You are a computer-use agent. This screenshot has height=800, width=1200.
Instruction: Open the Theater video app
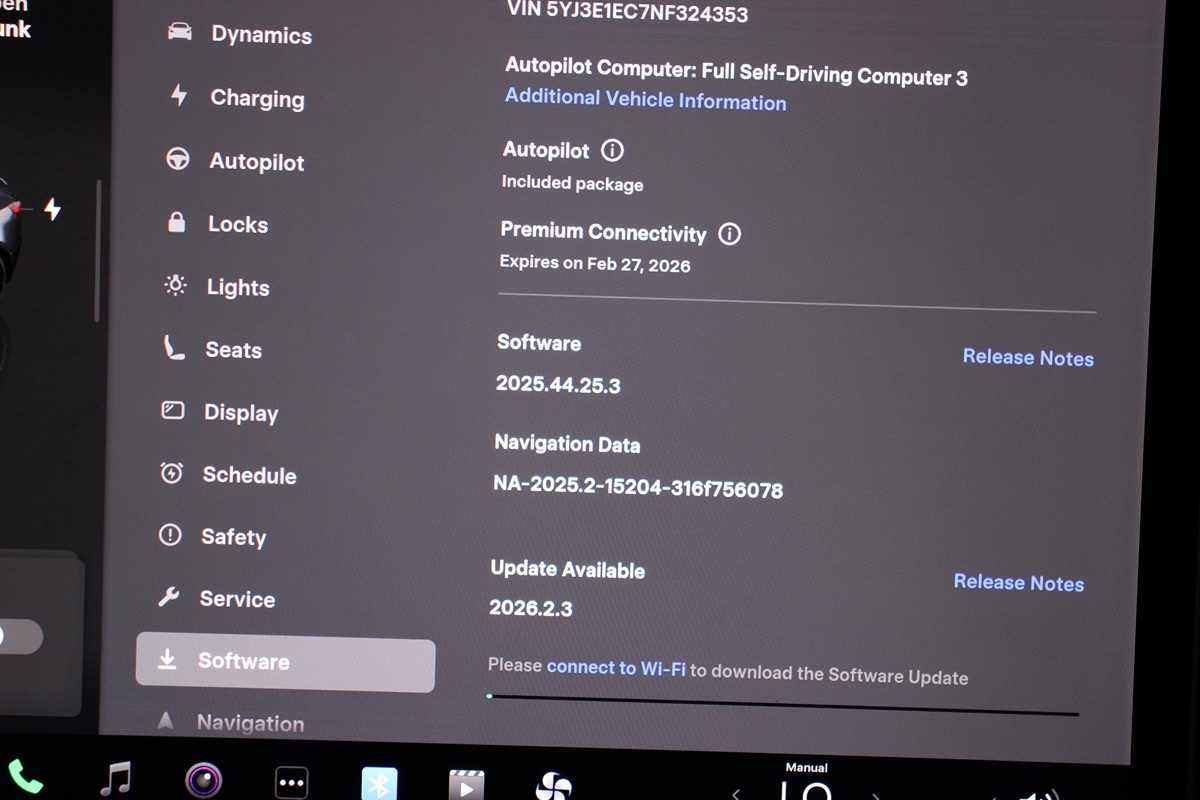(466, 785)
